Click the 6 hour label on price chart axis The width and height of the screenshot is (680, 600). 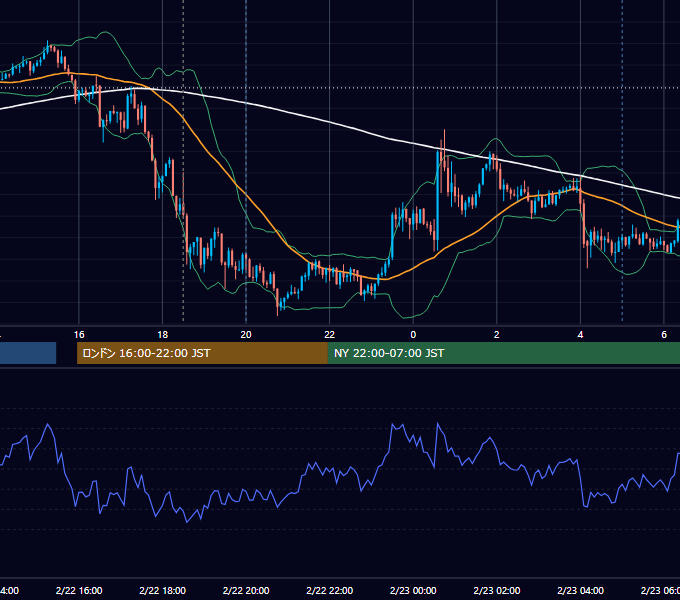[664, 335]
